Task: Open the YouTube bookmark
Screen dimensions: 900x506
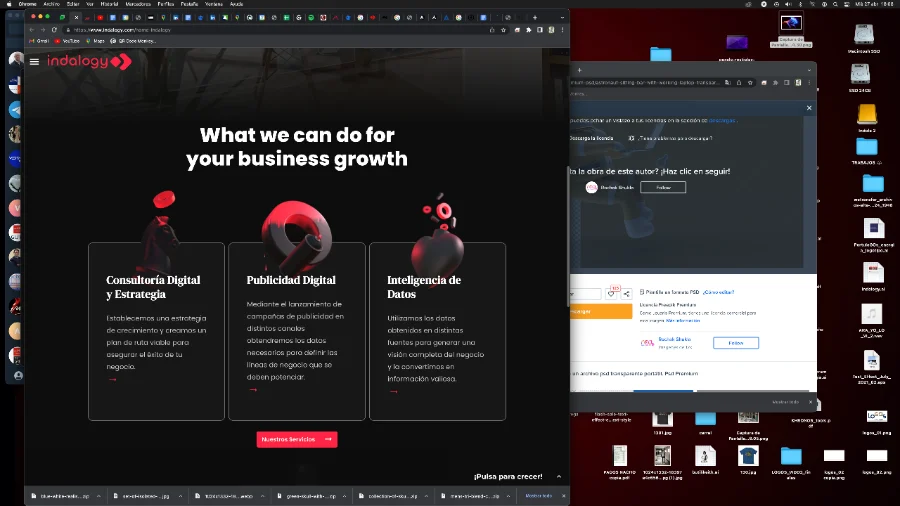Action: point(67,41)
